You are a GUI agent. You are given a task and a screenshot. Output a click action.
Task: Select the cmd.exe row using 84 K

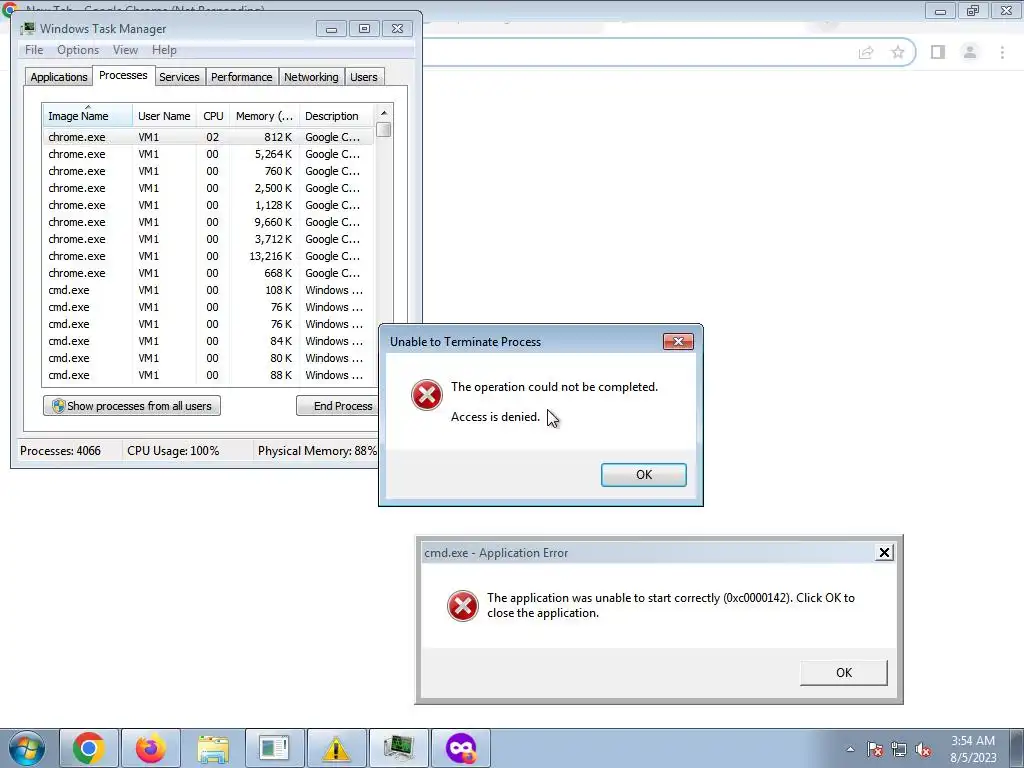[x=208, y=341]
